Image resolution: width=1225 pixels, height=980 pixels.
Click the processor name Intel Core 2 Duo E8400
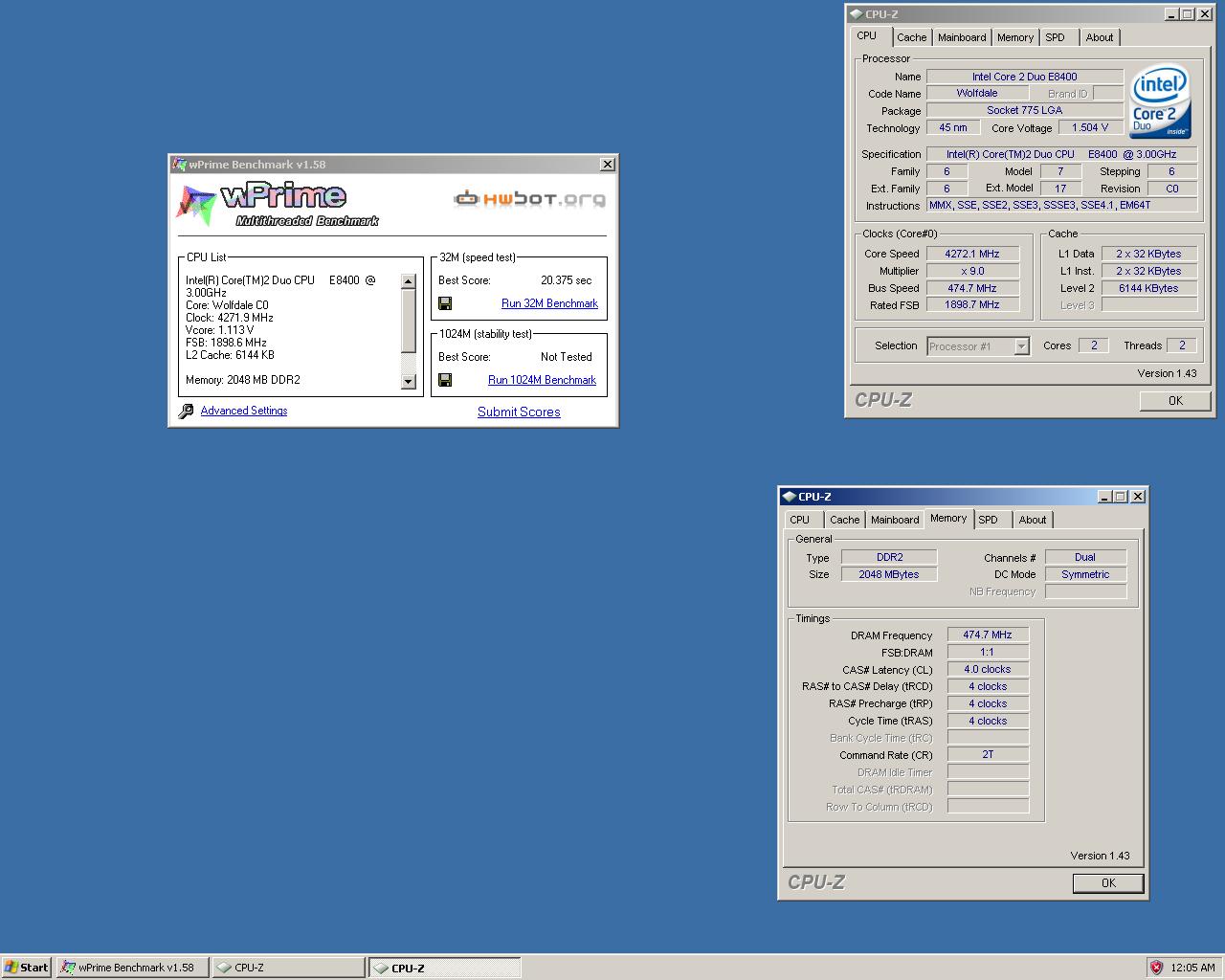pos(1024,77)
